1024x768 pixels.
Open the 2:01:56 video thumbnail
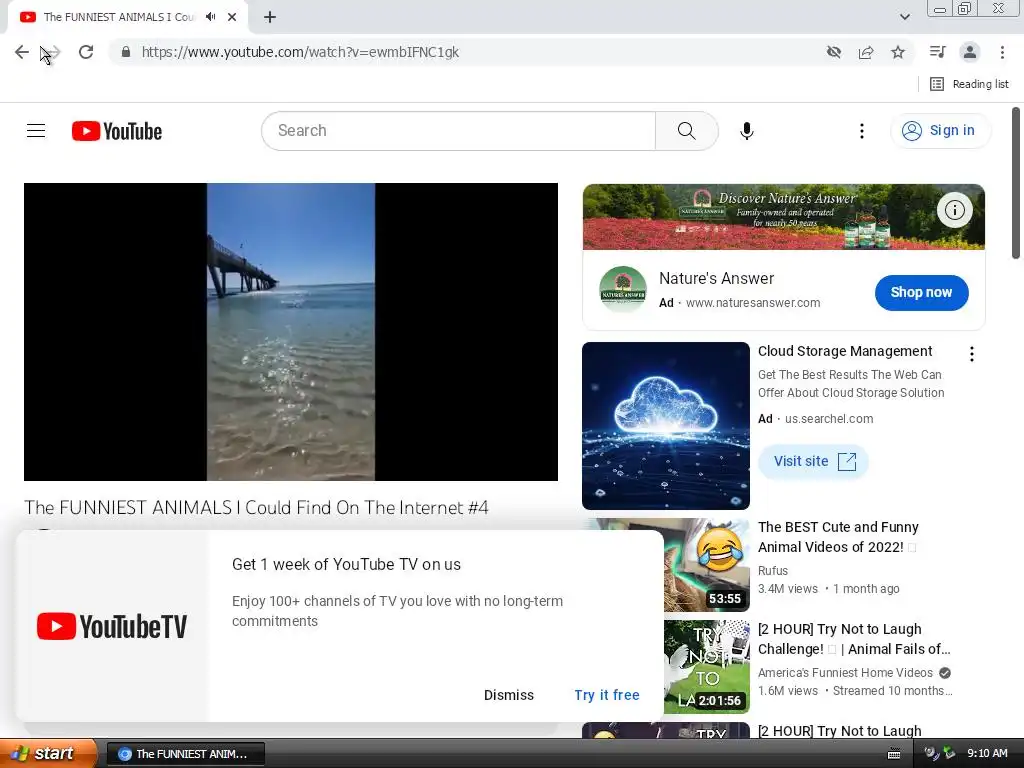[707, 667]
